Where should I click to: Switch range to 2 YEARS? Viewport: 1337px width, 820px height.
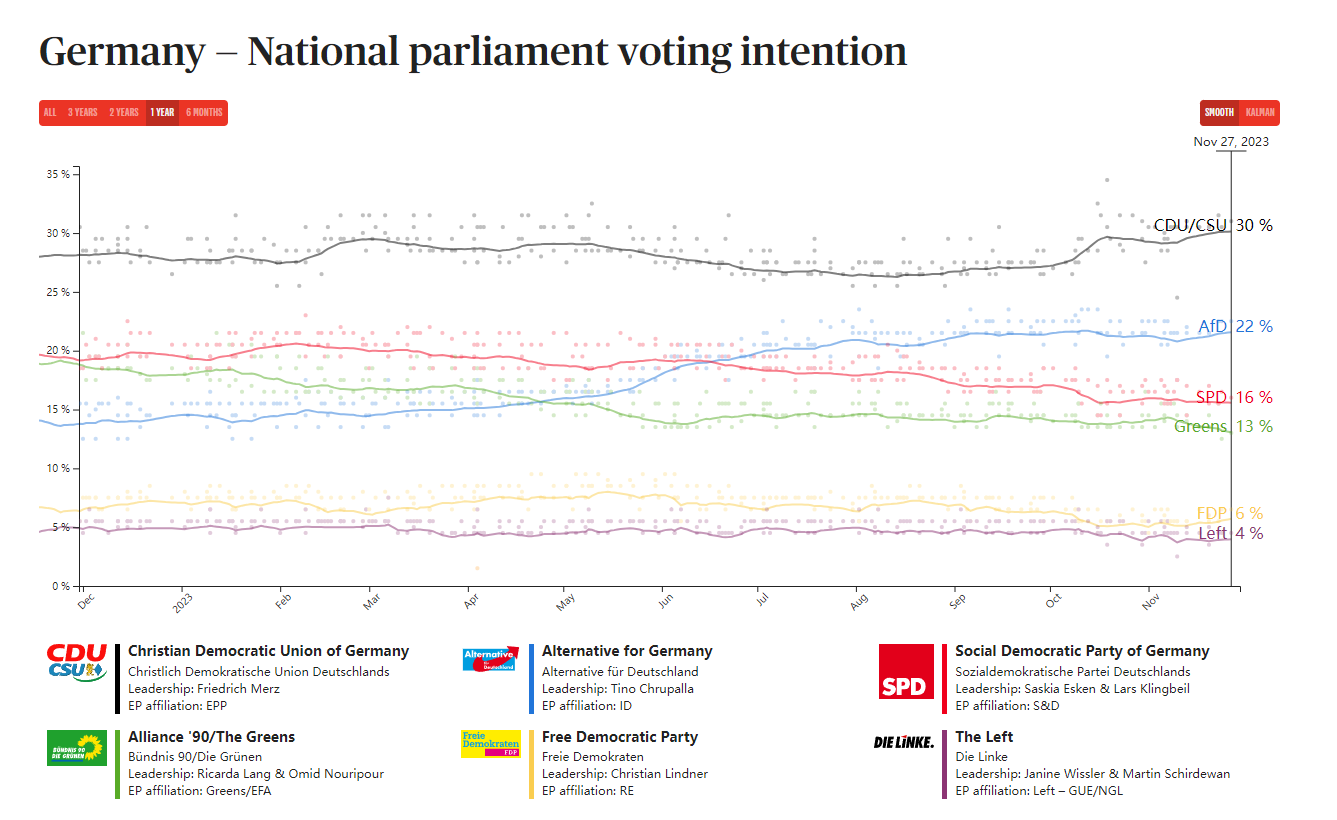pos(124,113)
